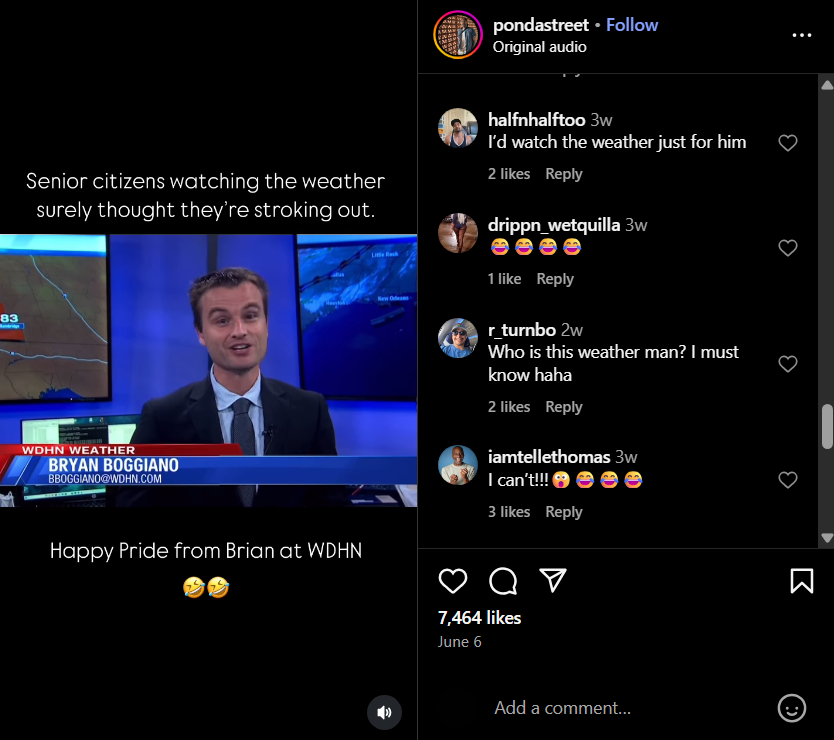This screenshot has width=834, height=740.
Task: Like halfnhalftoo's comment
Action: [788, 143]
